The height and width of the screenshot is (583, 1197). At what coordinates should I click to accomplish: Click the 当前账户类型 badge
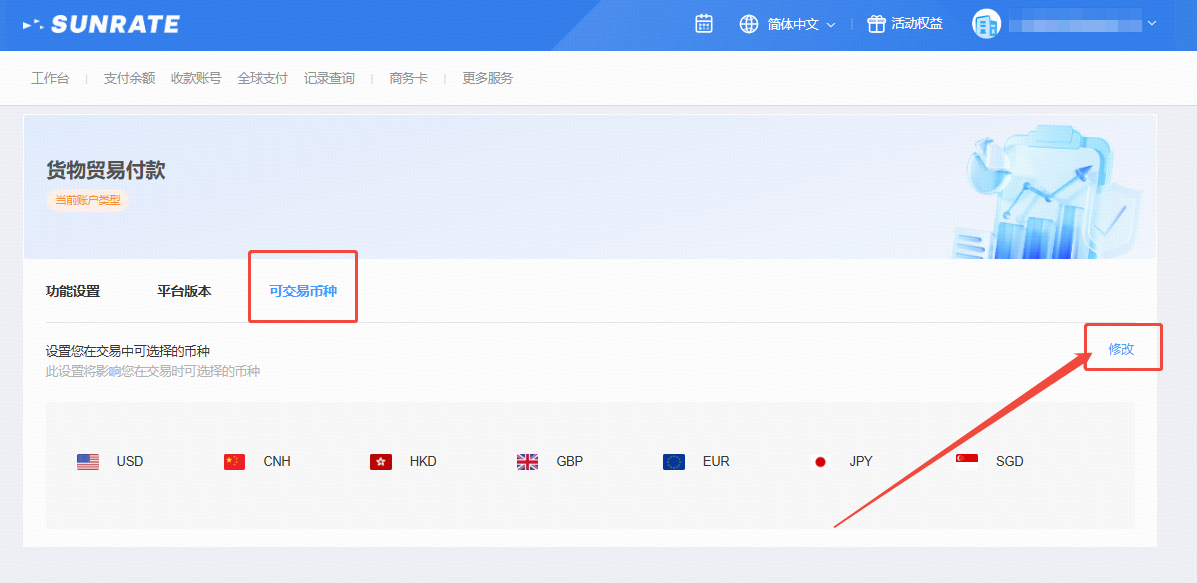87,200
